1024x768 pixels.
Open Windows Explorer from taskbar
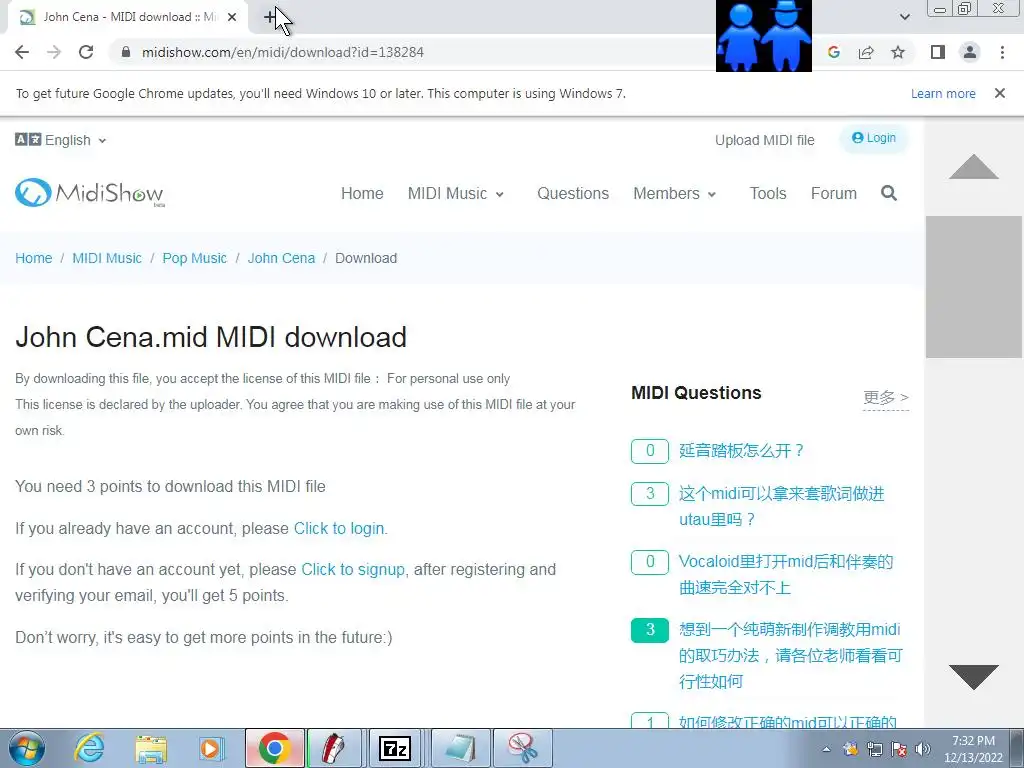152,748
